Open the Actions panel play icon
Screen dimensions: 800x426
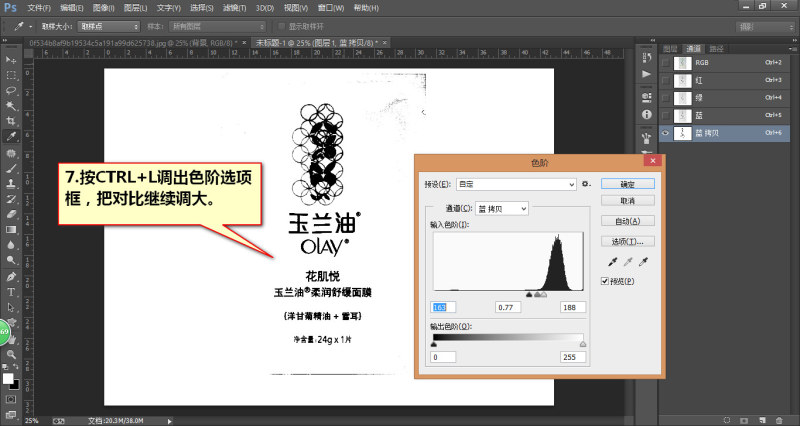click(x=646, y=74)
